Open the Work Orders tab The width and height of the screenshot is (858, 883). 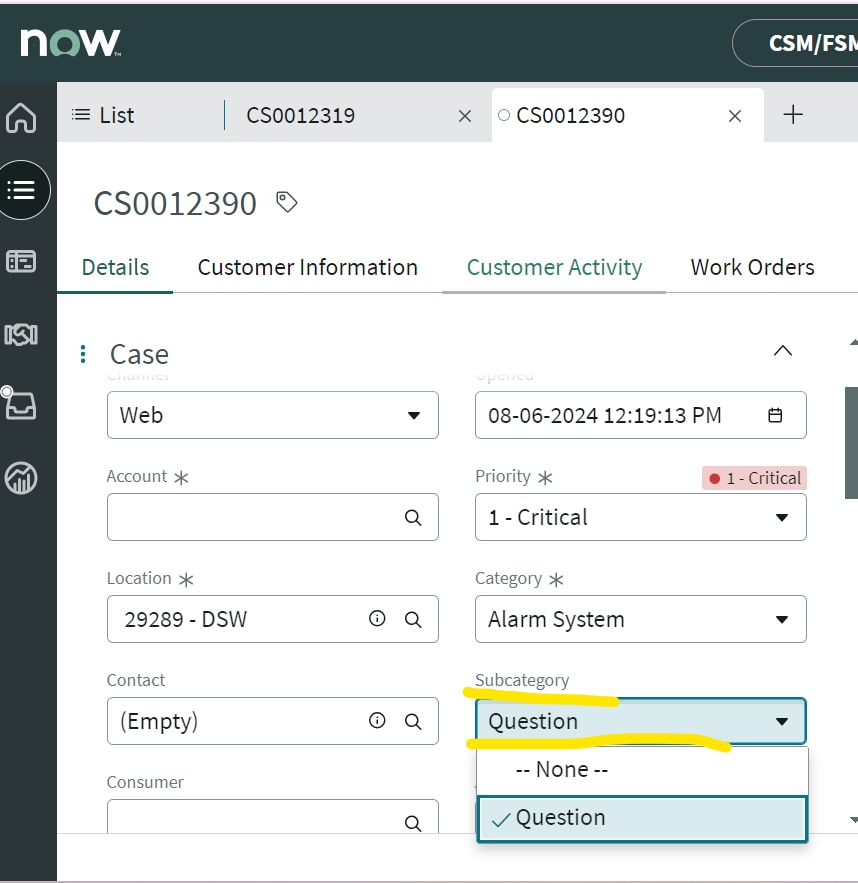click(x=752, y=267)
